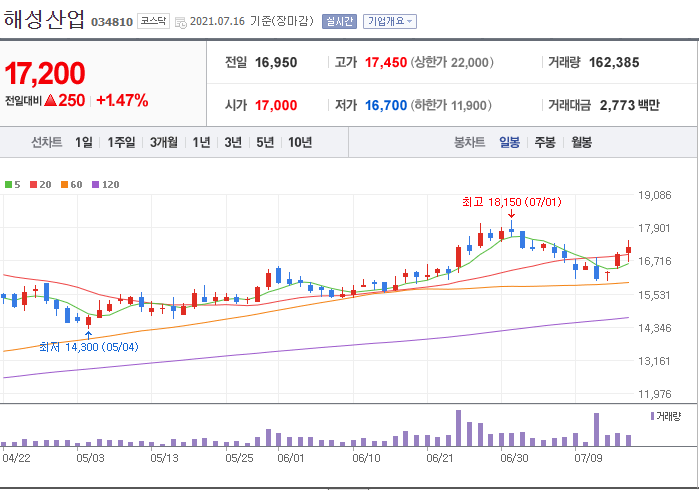The image size is (699, 490).
Task: Switch to 일봉 daily candle chart
Action: coord(509,142)
